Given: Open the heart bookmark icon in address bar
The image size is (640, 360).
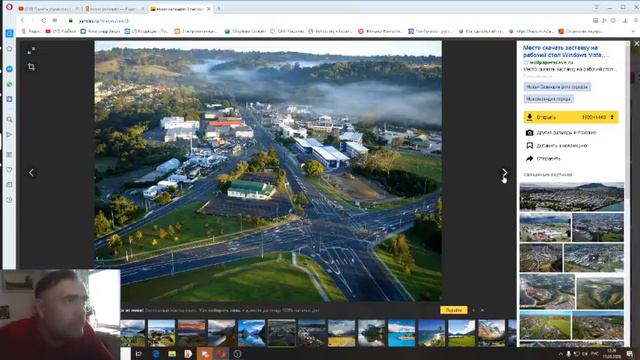Looking at the screenshot, I should tap(613, 20).
